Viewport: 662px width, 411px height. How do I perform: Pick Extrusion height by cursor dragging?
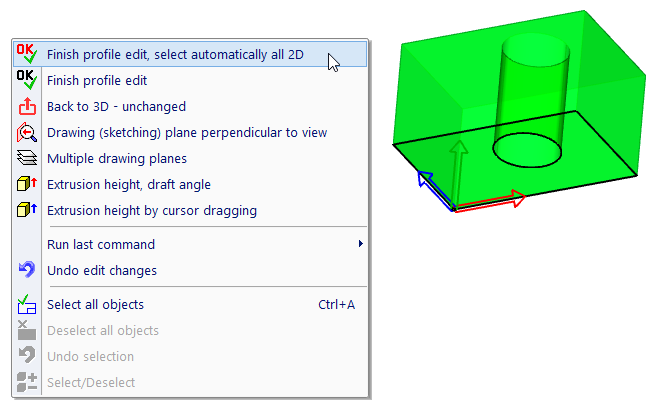152,210
